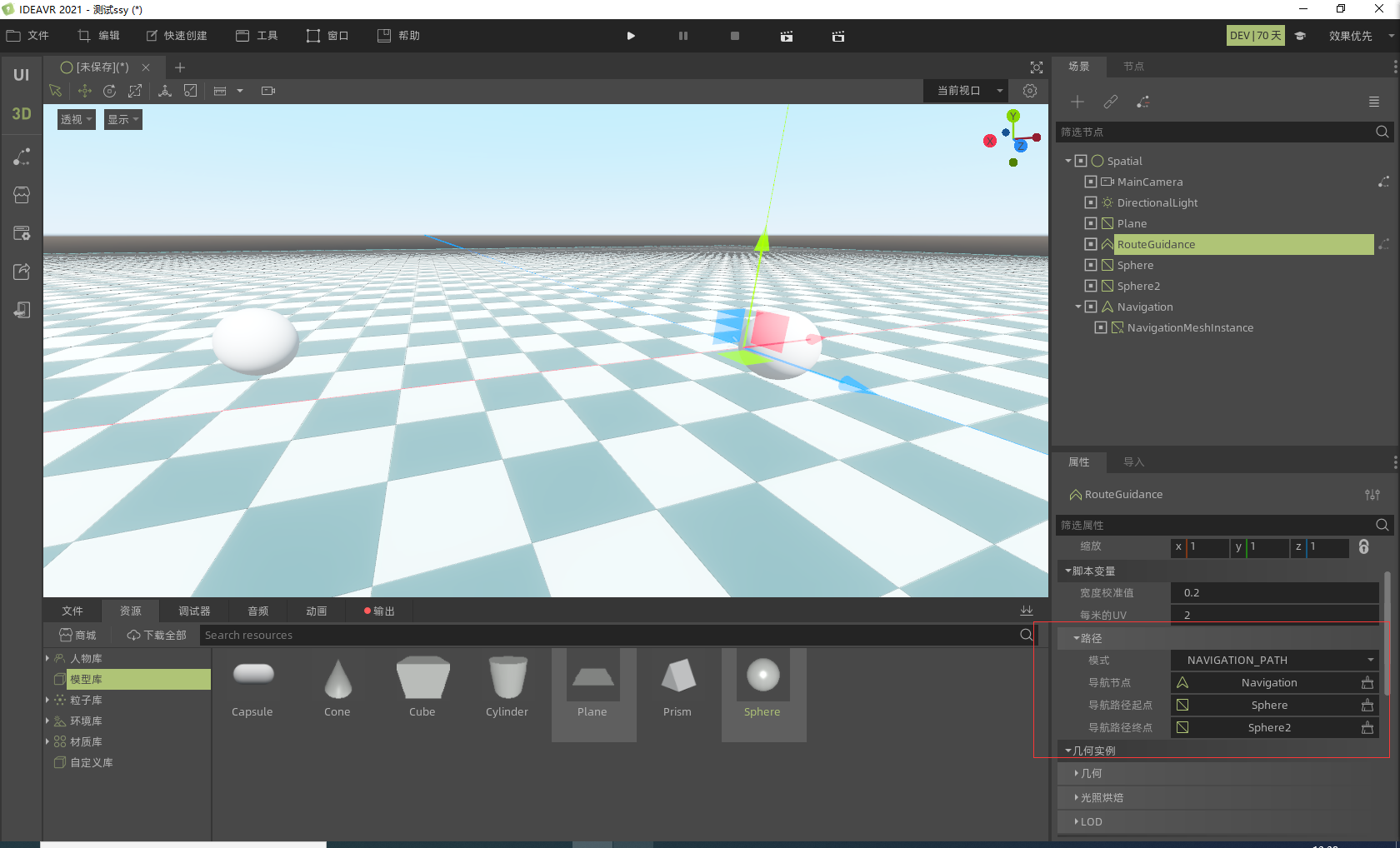Switch to the 导入 tab
1400x848 pixels.
pos(1133,462)
